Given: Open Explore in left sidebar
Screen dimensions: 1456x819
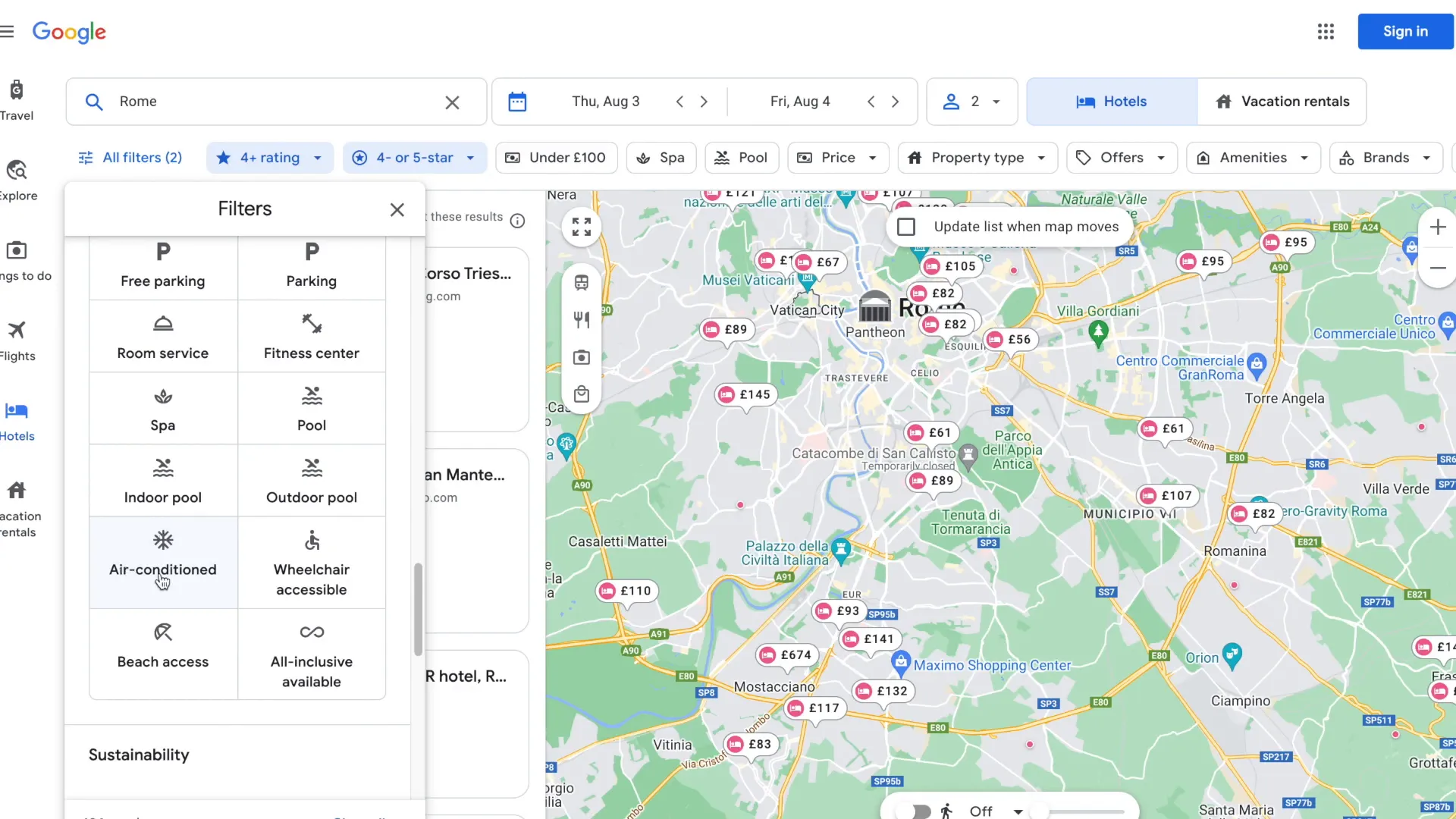Looking at the screenshot, I should pyautogui.click(x=17, y=180).
